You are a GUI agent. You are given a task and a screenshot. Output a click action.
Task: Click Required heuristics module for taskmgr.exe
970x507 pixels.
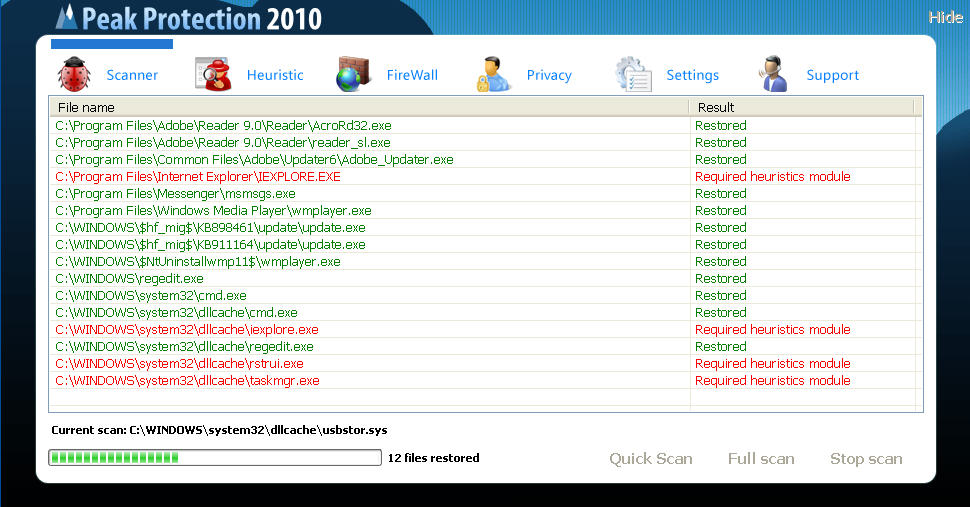tap(773, 381)
